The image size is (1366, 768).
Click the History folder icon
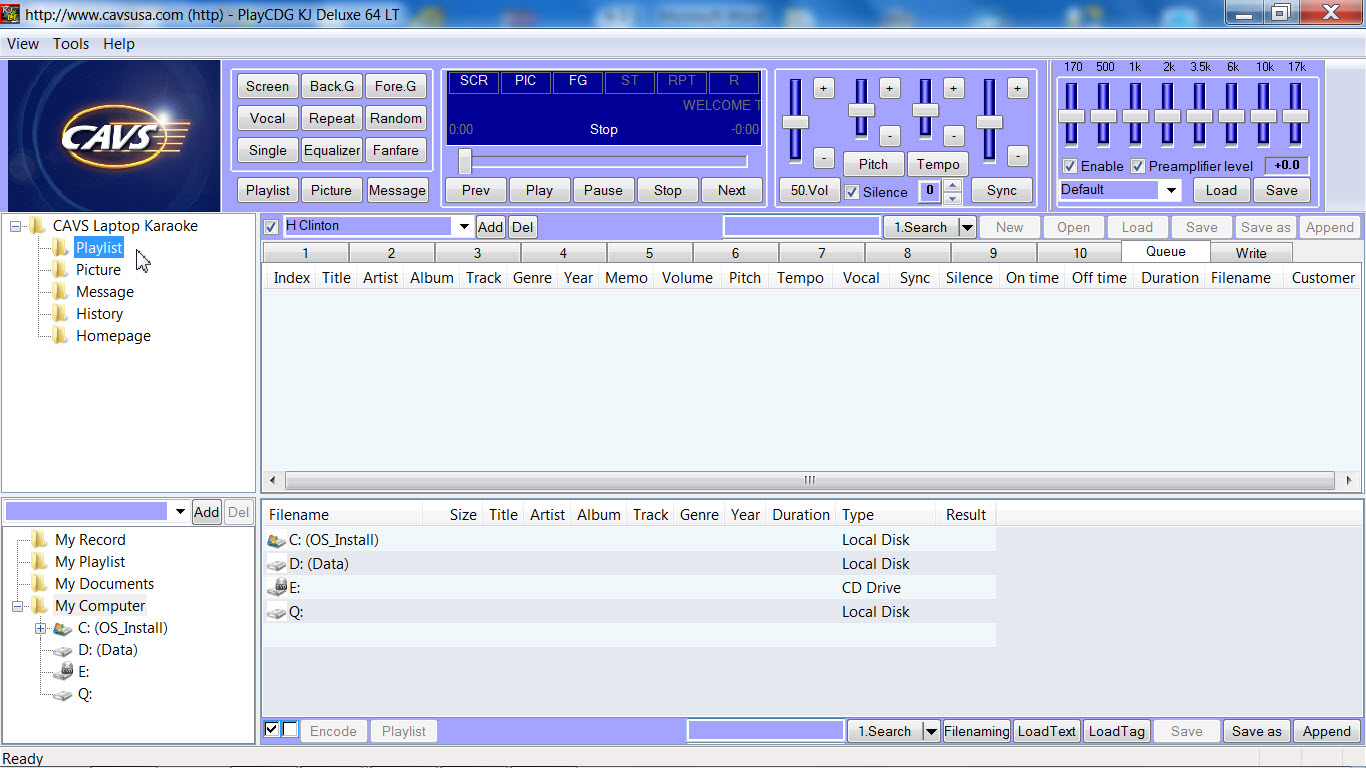[x=61, y=314]
